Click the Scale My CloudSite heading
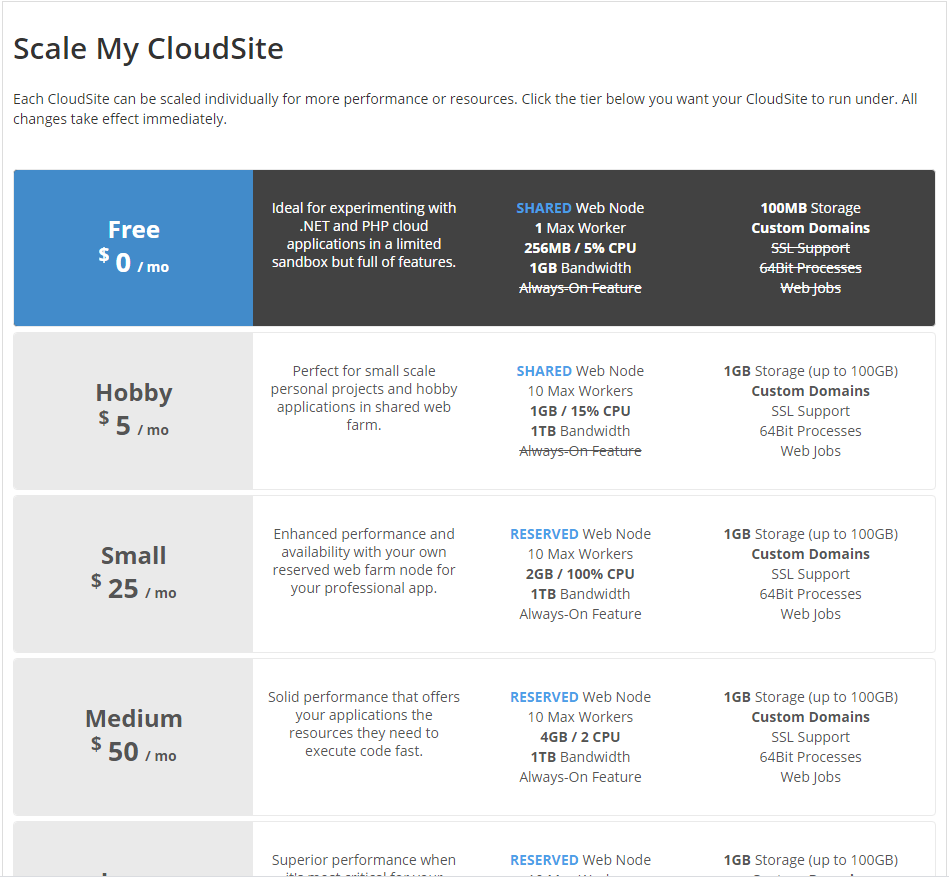949x880 pixels. (148, 48)
